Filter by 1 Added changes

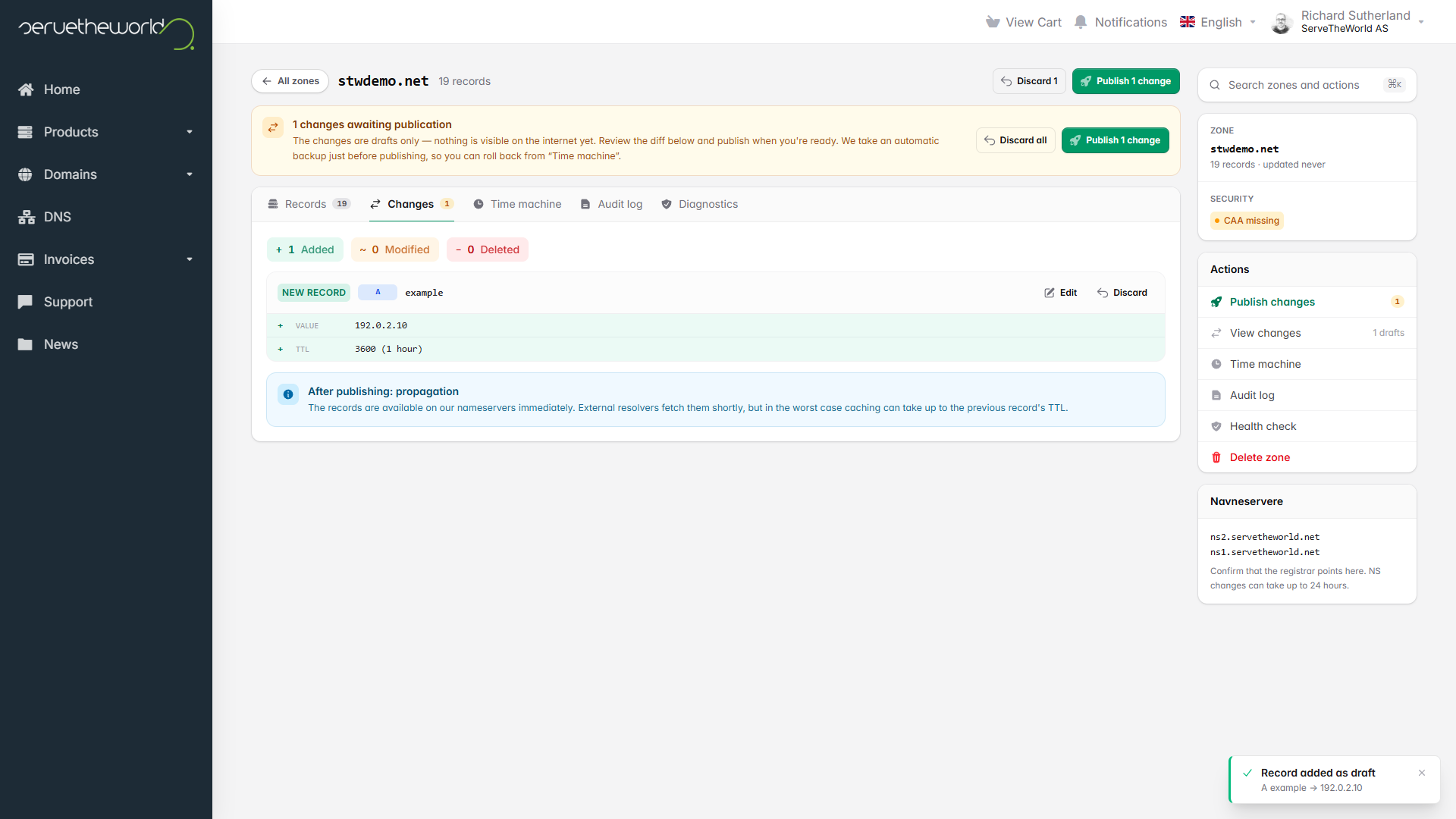[x=305, y=249]
